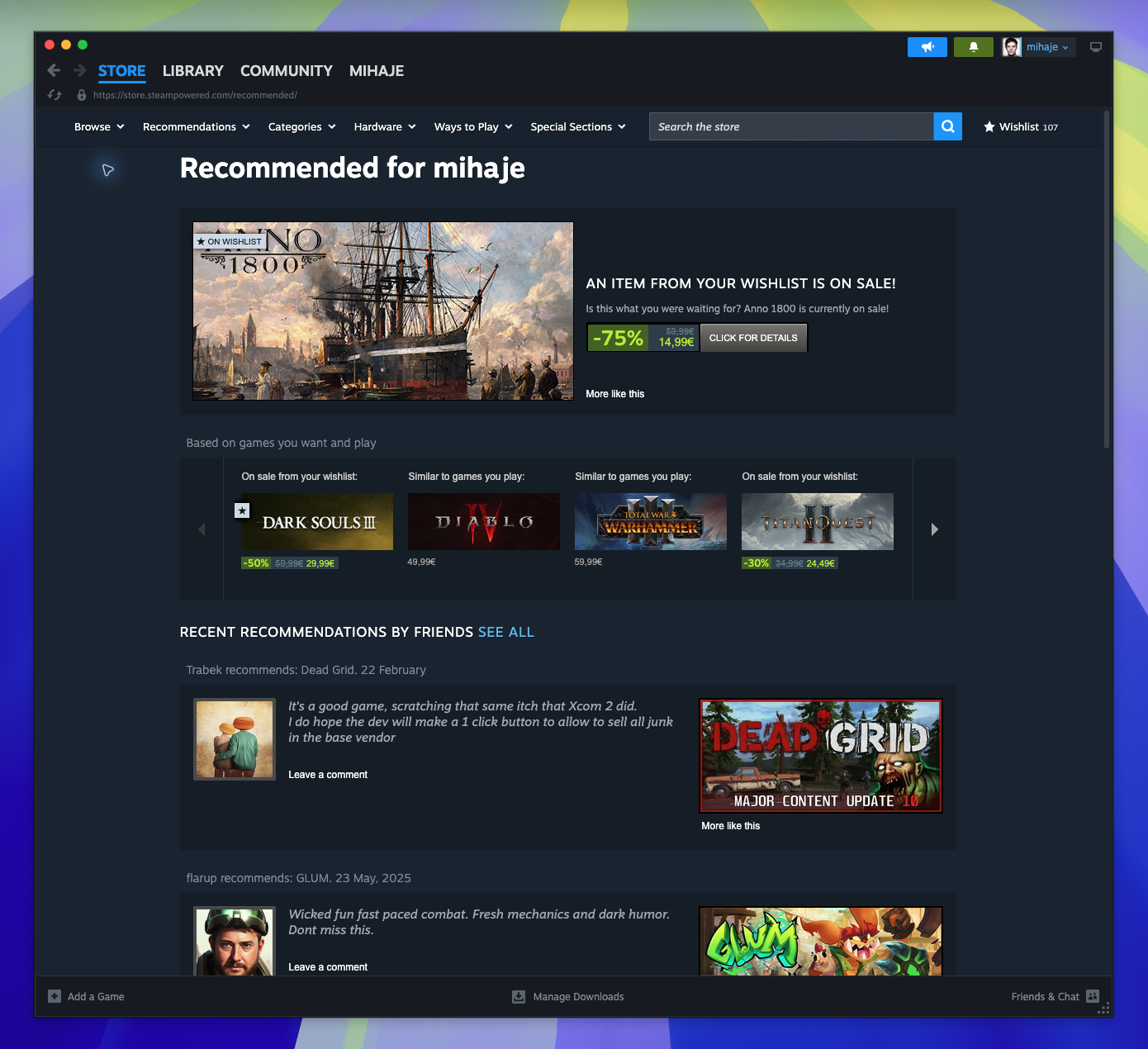
Task: Select the STORE tab
Action: (122, 71)
